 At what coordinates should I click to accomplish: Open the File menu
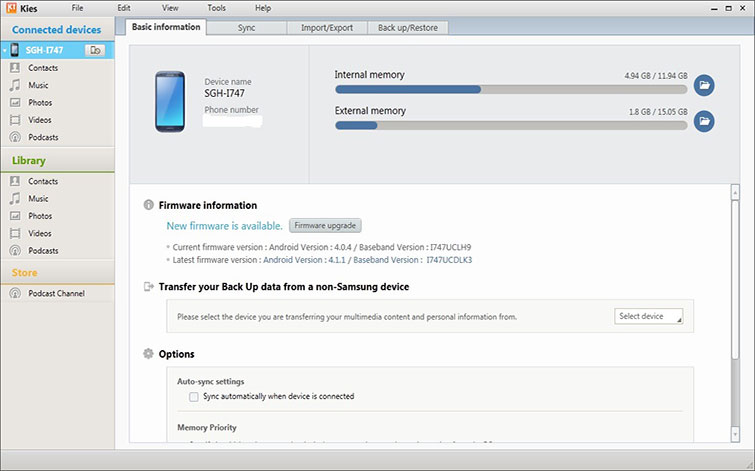77,8
